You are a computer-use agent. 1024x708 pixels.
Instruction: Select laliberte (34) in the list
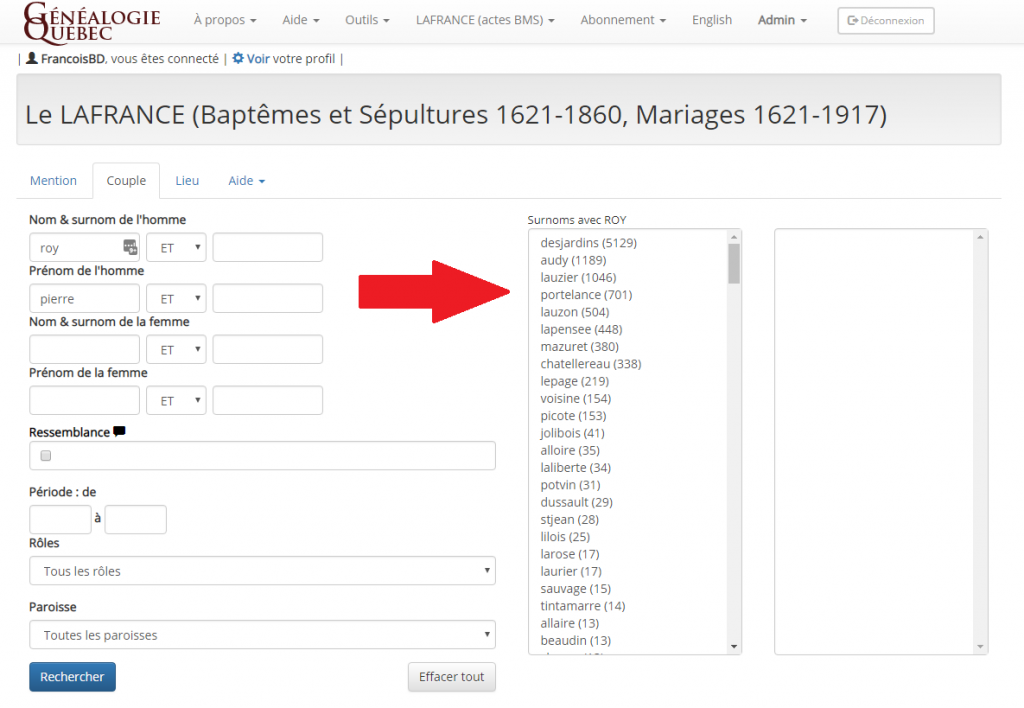575,468
